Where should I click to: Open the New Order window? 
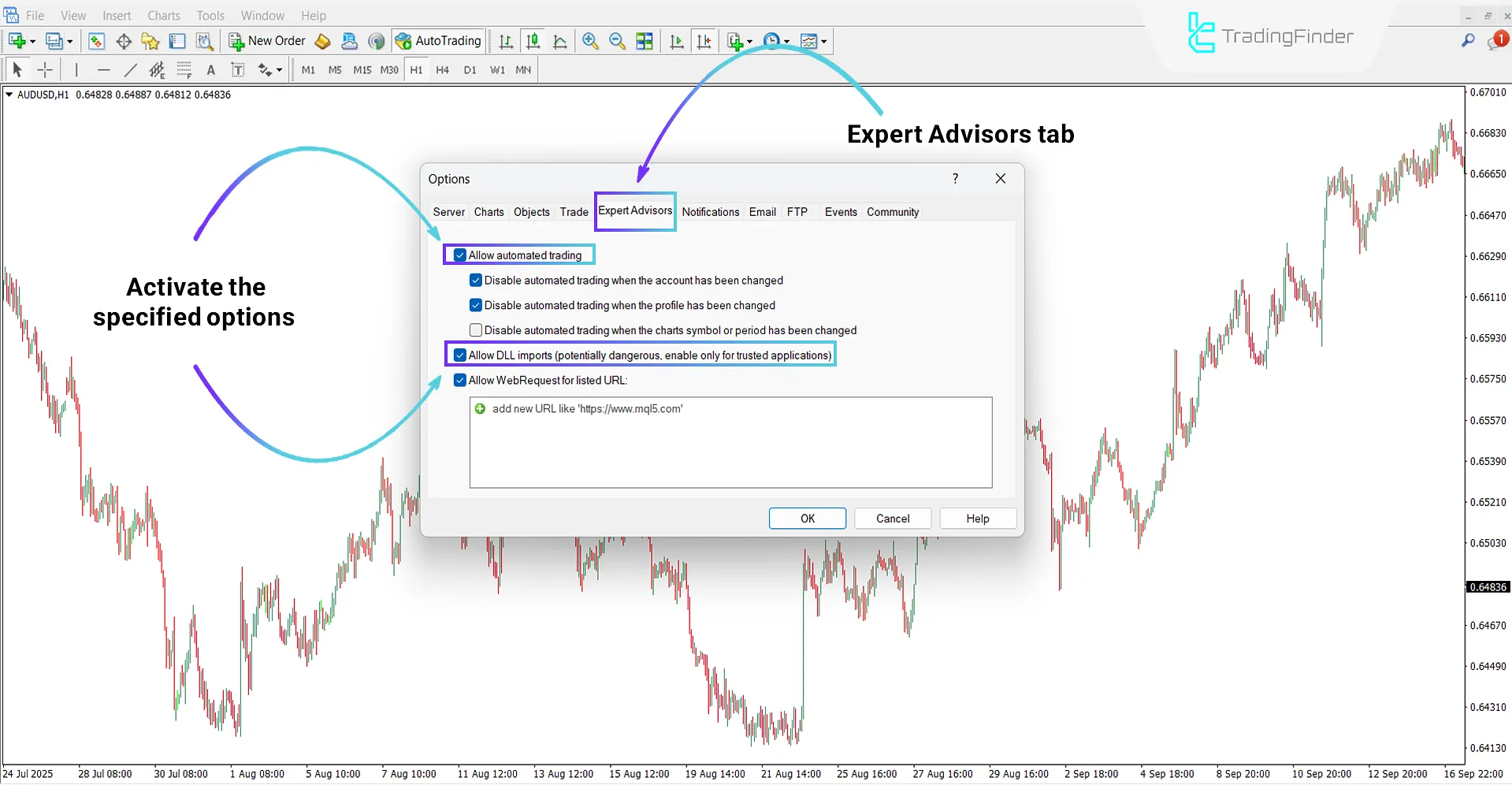[x=266, y=40]
